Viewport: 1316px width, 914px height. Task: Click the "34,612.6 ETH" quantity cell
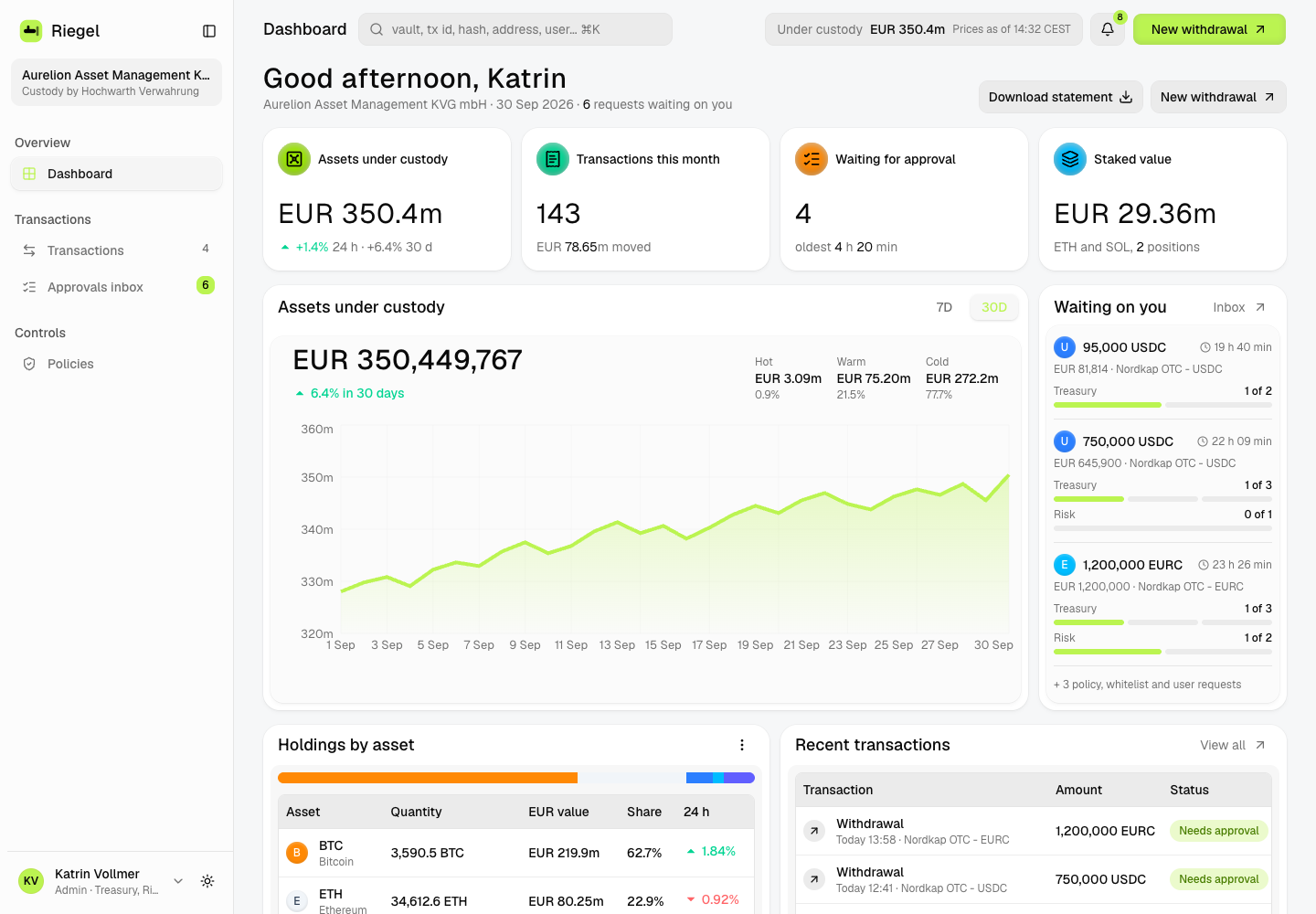(x=429, y=901)
